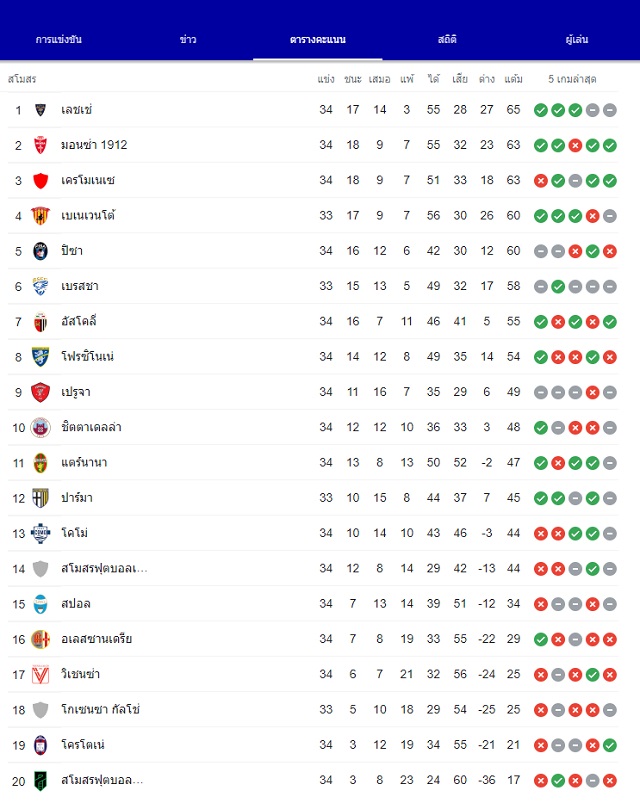Open the สถิติ tab
This screenshot has height=803, width=640.
tap(447, 39)
